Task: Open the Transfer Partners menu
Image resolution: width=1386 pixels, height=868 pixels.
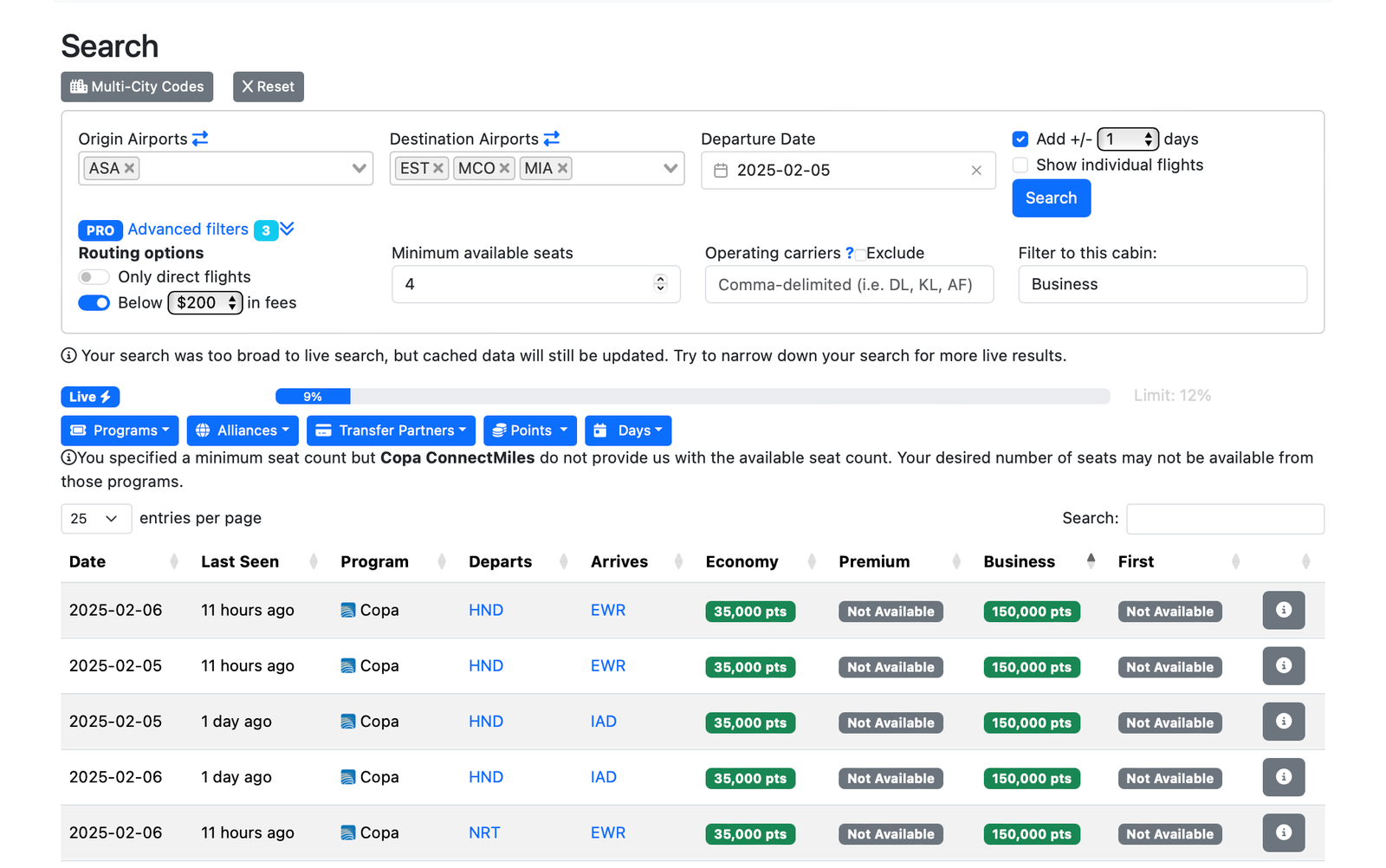Action: coord(391,431)
